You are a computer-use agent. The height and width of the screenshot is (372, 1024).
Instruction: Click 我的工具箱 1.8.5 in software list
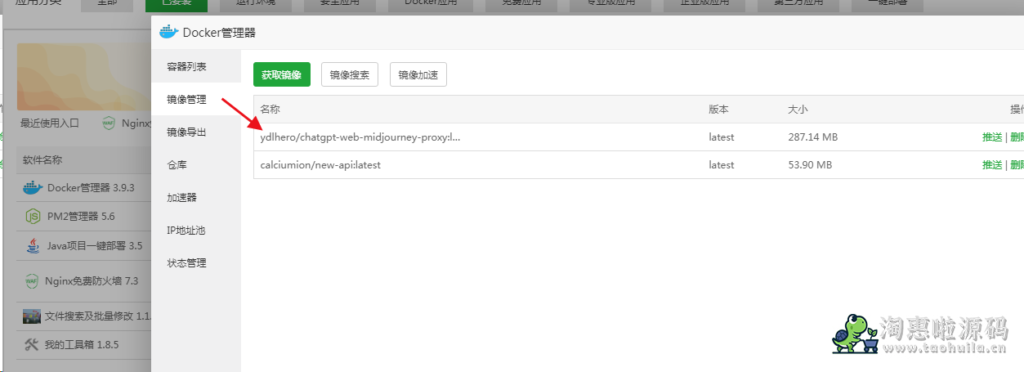coord(82,345)
